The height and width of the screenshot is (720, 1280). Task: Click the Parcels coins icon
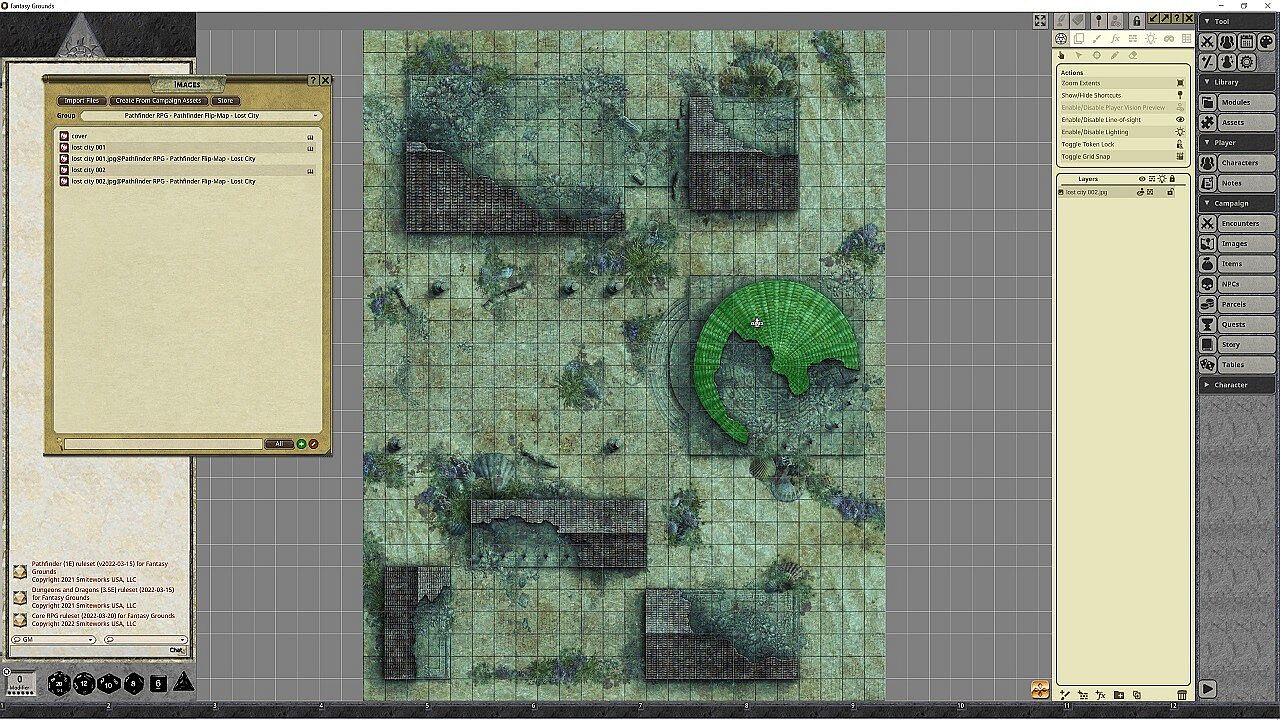(1208, 304)
